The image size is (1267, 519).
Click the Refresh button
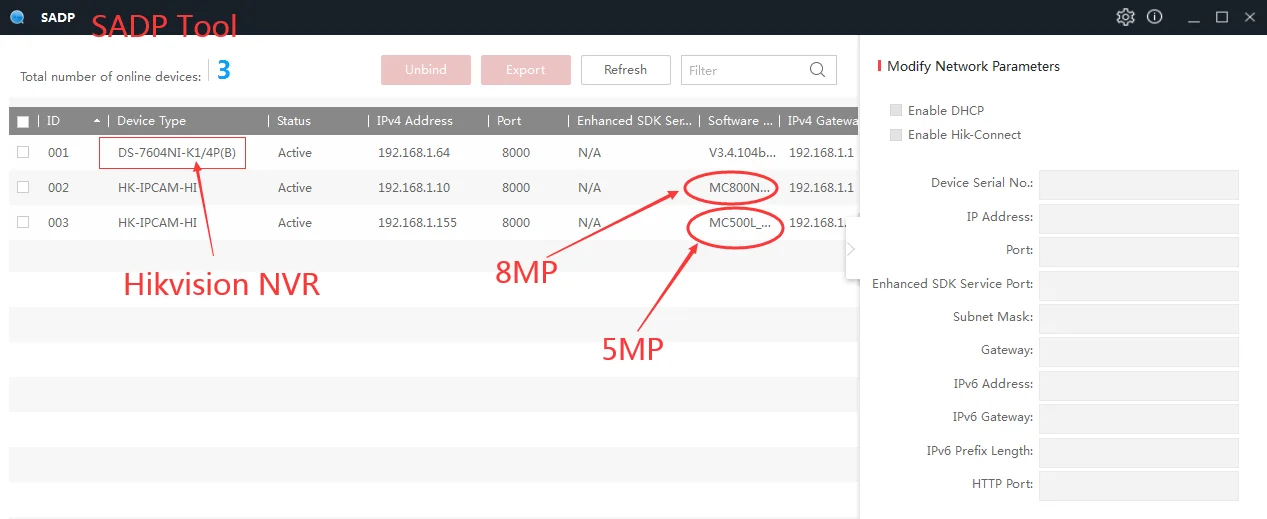[x=626, y=70]
